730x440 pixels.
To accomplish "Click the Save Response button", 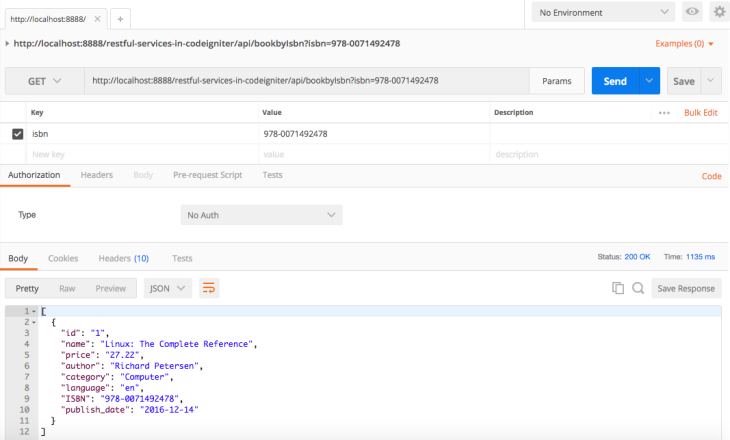I will coord(685,288).
